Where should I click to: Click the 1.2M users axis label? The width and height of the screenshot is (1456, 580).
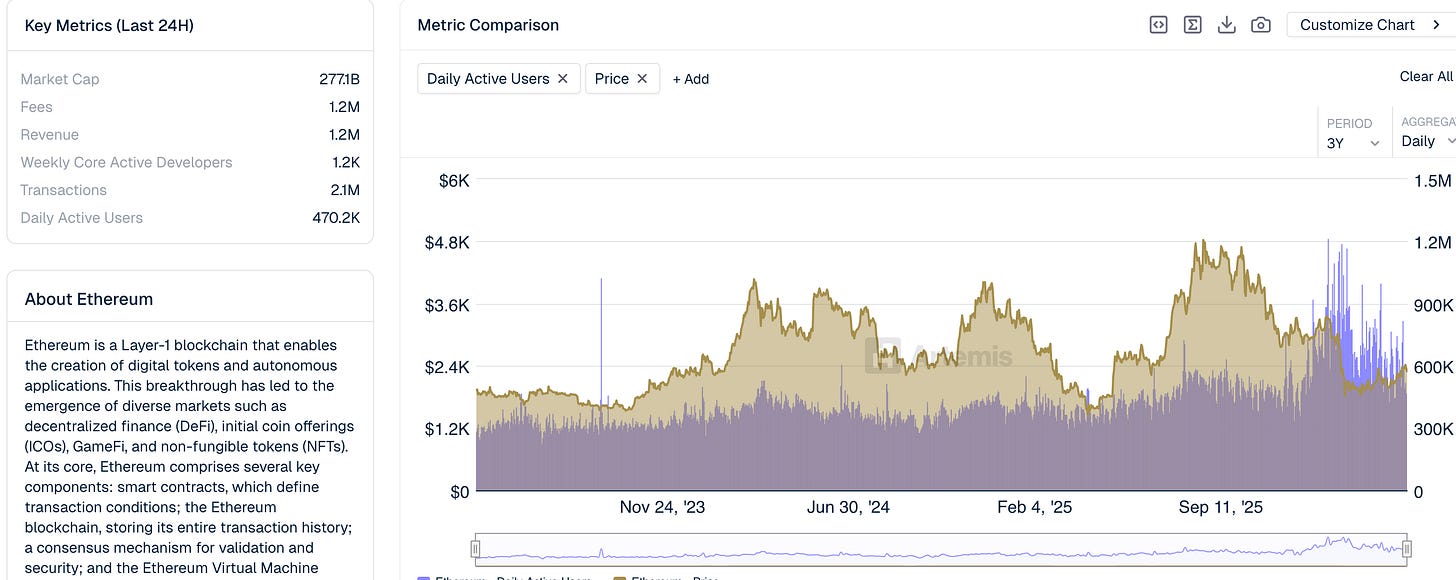tap(1432, 243)
